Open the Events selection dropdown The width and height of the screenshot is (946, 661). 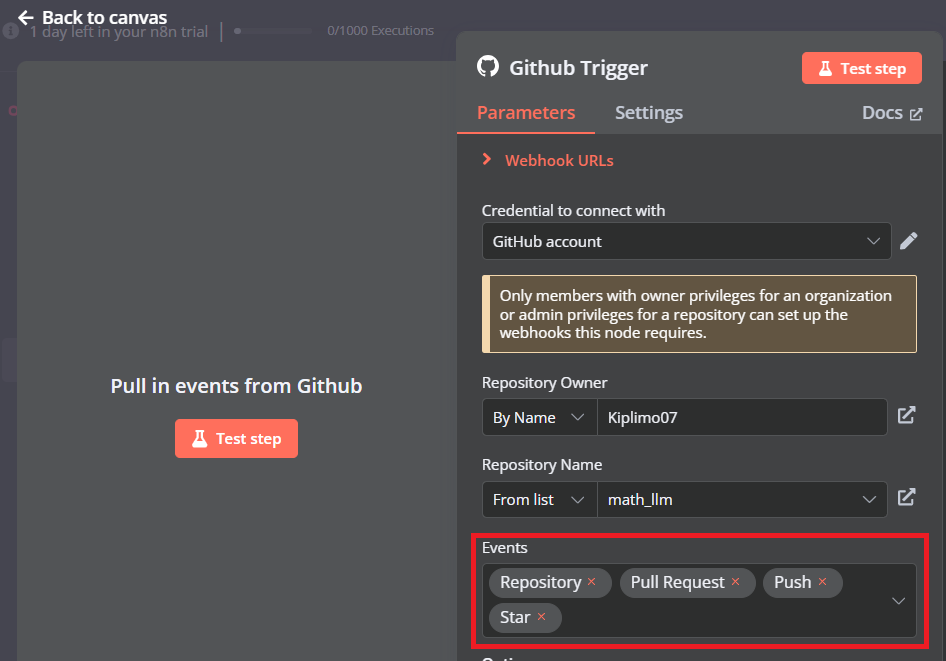897,599
